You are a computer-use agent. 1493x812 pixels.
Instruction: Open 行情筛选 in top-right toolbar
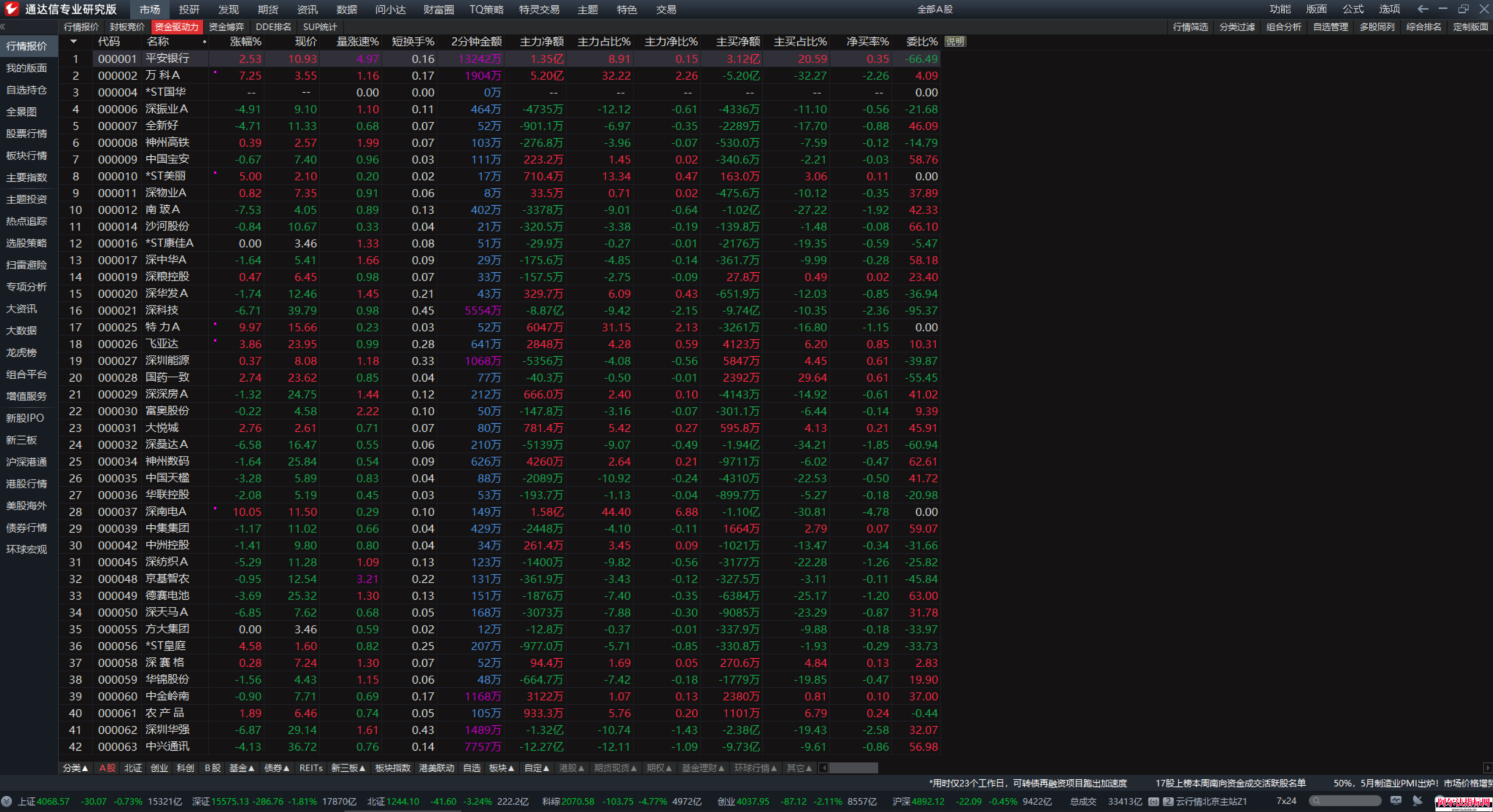pyautogui.click(x=1190, y=27)
